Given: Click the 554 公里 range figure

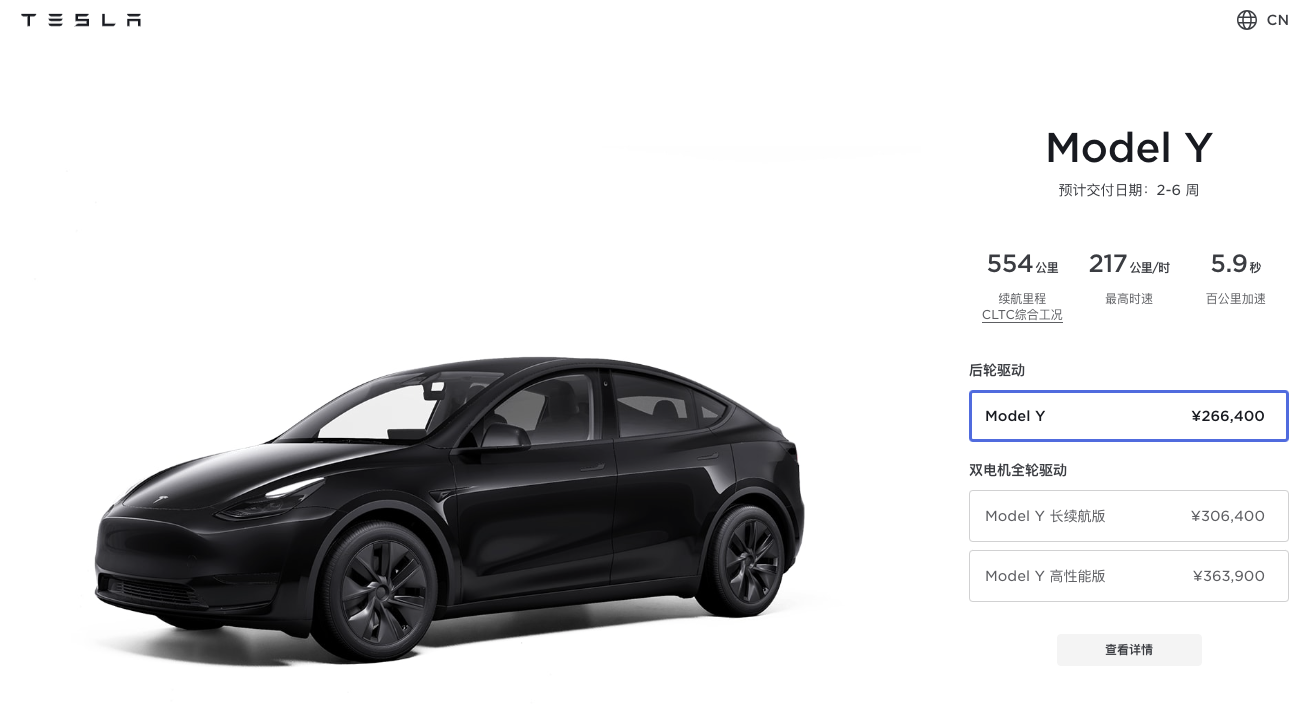Looking at the screenshot, I should tap(1022, 264).
